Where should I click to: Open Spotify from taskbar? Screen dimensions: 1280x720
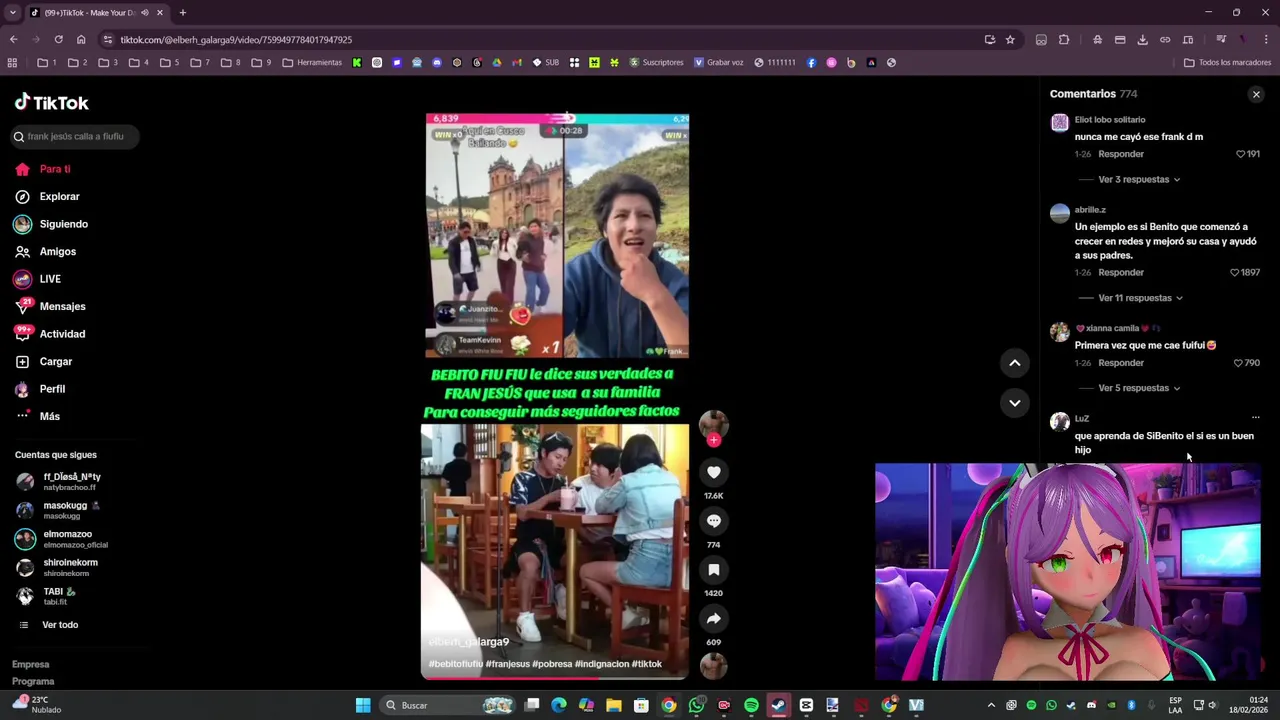click(x=751, y=705)
